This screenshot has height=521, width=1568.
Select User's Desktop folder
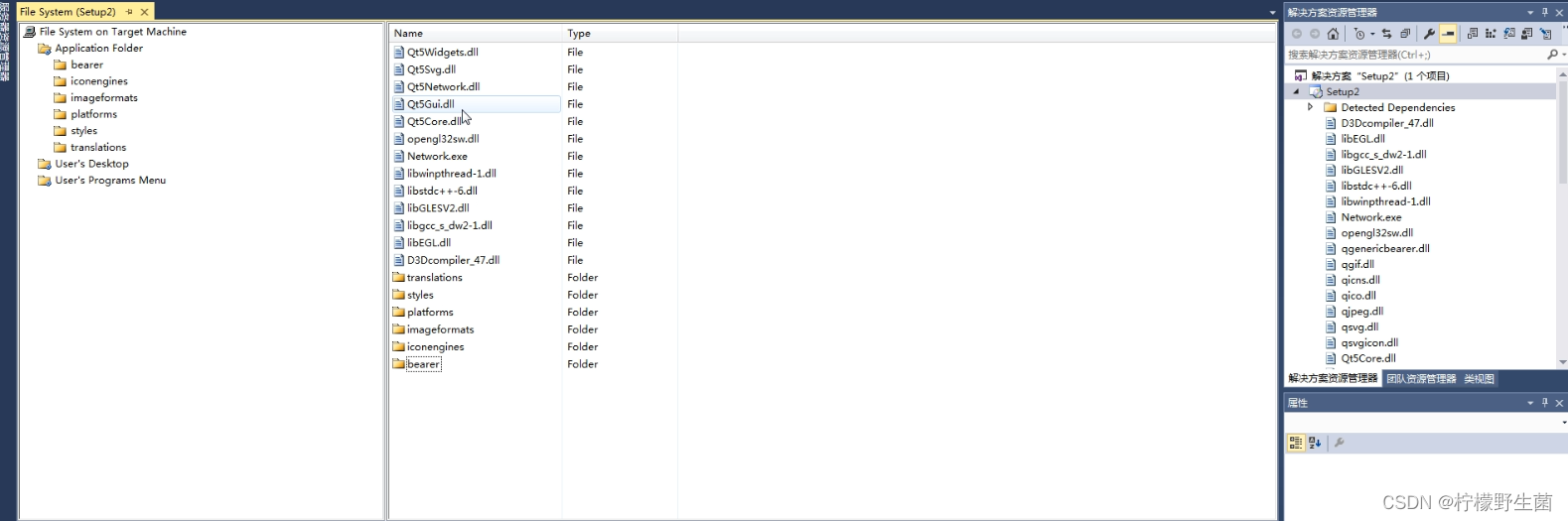(x=91, y=164)
